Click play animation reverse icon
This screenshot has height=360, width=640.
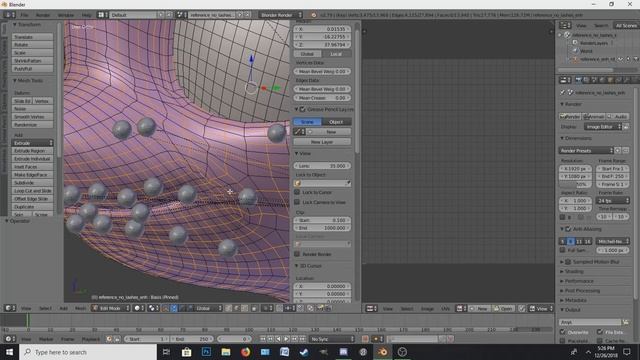coord(278,339)
